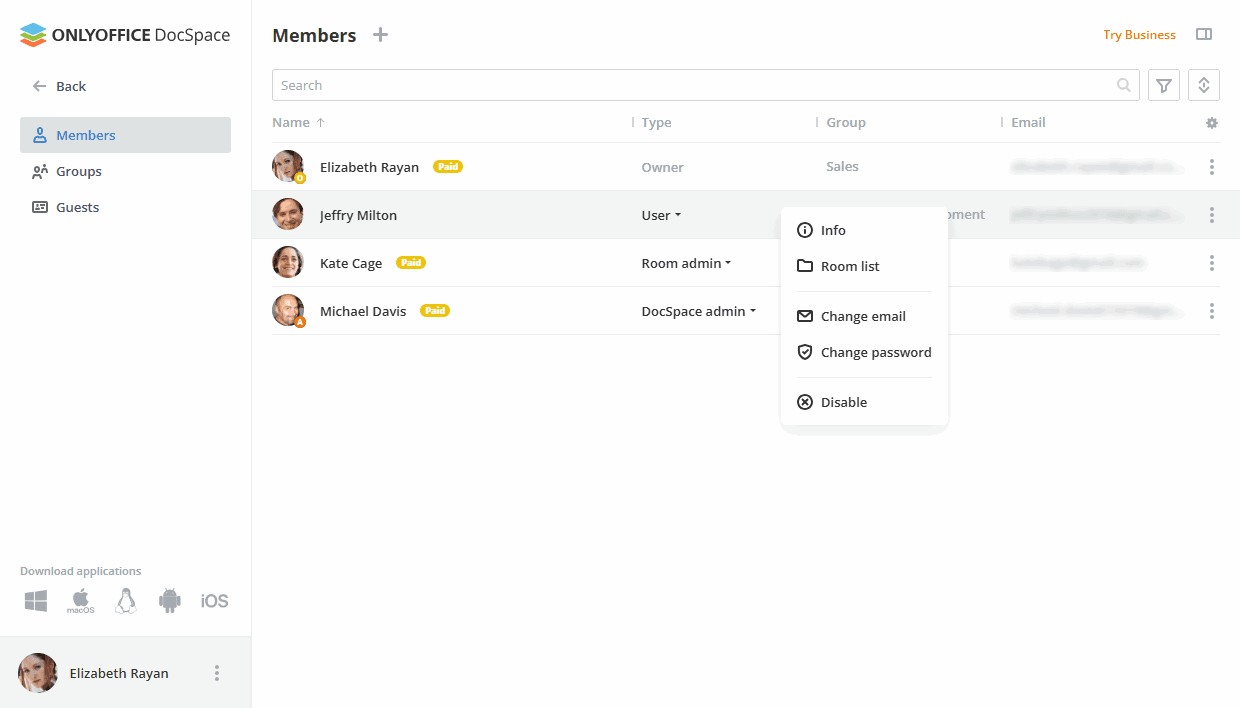Image resolution: width=1240 pixels, height=708 pixels.
Task: Open the Type dropdown for Kate Cage
Action: pos(686,263)
